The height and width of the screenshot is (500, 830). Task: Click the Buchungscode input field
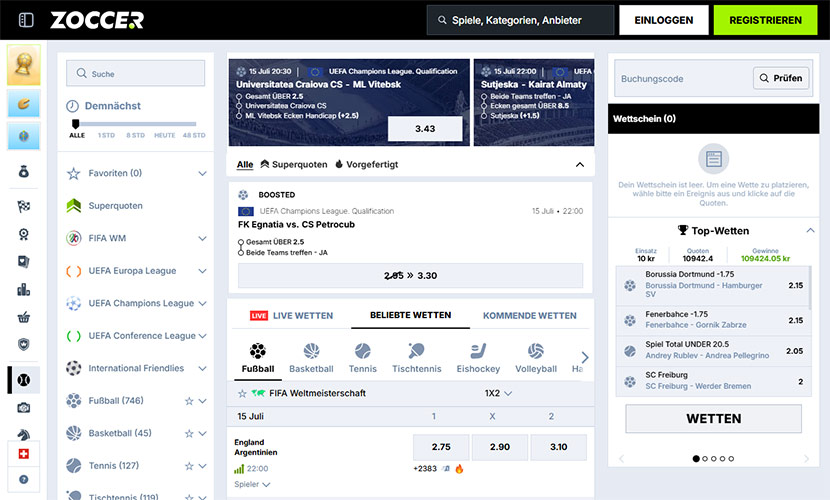(x=683, y=78)
